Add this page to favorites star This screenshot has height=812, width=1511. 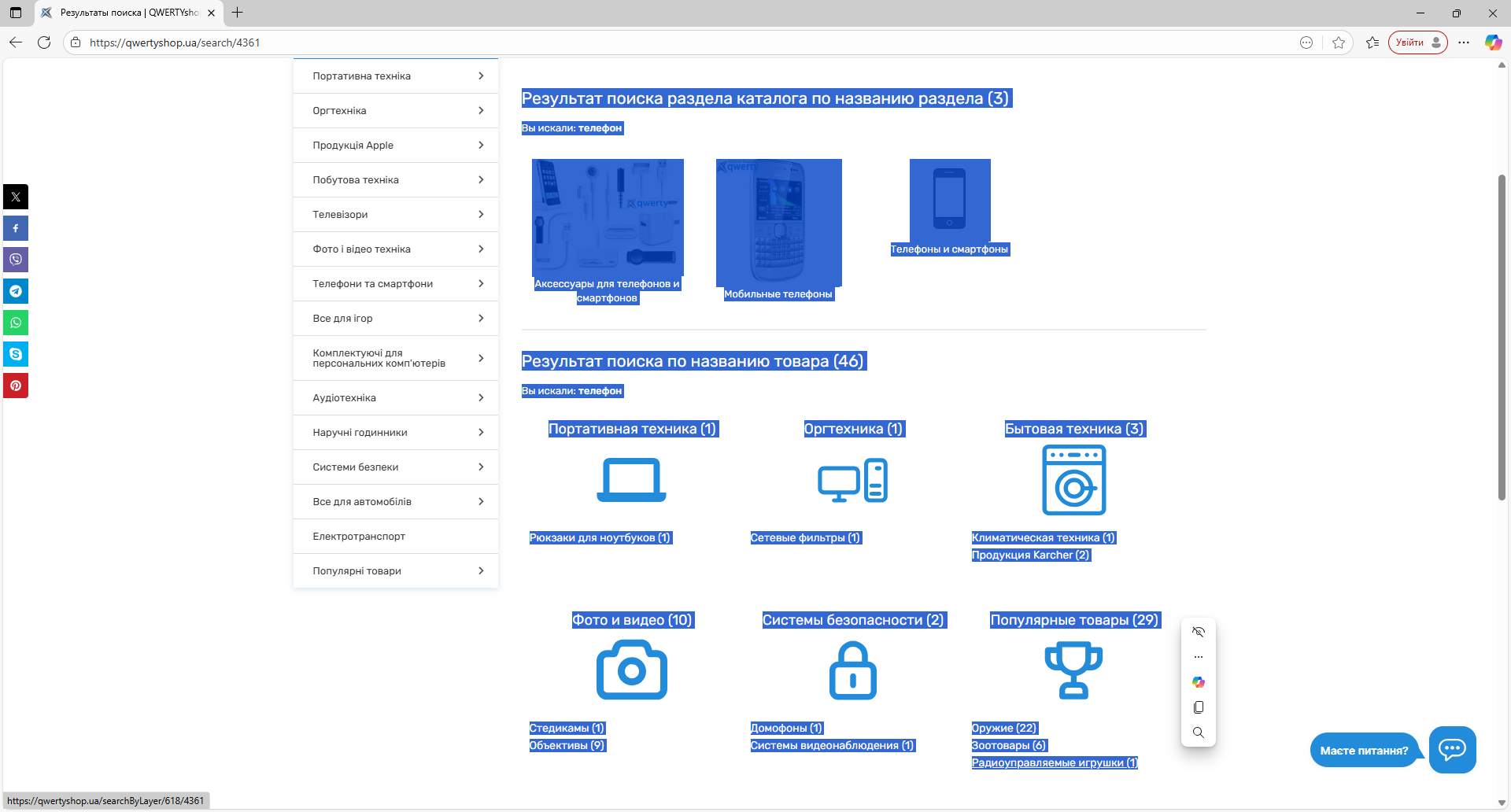tap(1339, 42)
